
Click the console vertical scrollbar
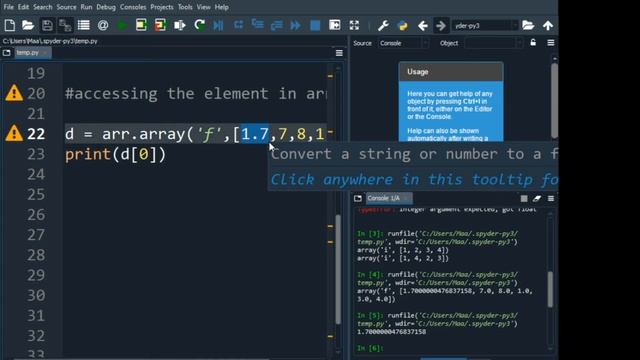[x=550, y=289]
